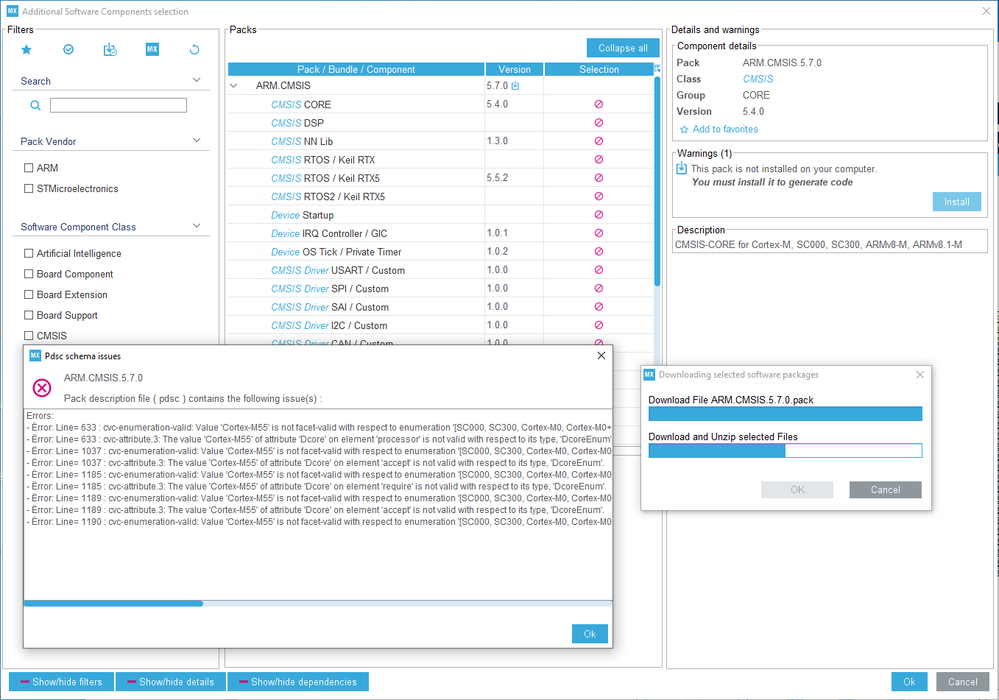The height and width of the screenshot is (700, 999).
Task: Click Show/hide filters button
Action: click(61, 682)
